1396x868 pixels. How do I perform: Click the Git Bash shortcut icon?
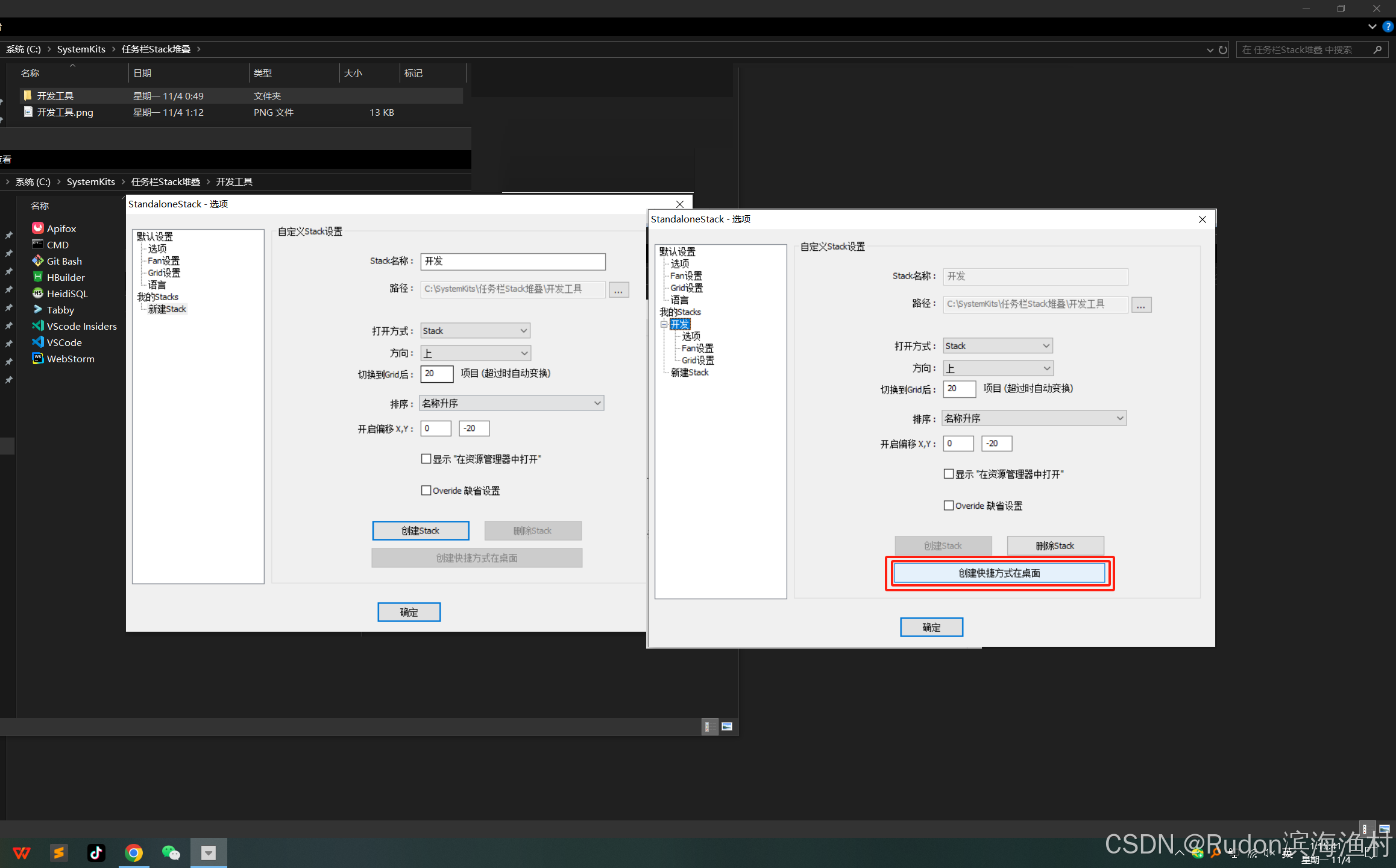pyautogui.click(x=38, y=260)
